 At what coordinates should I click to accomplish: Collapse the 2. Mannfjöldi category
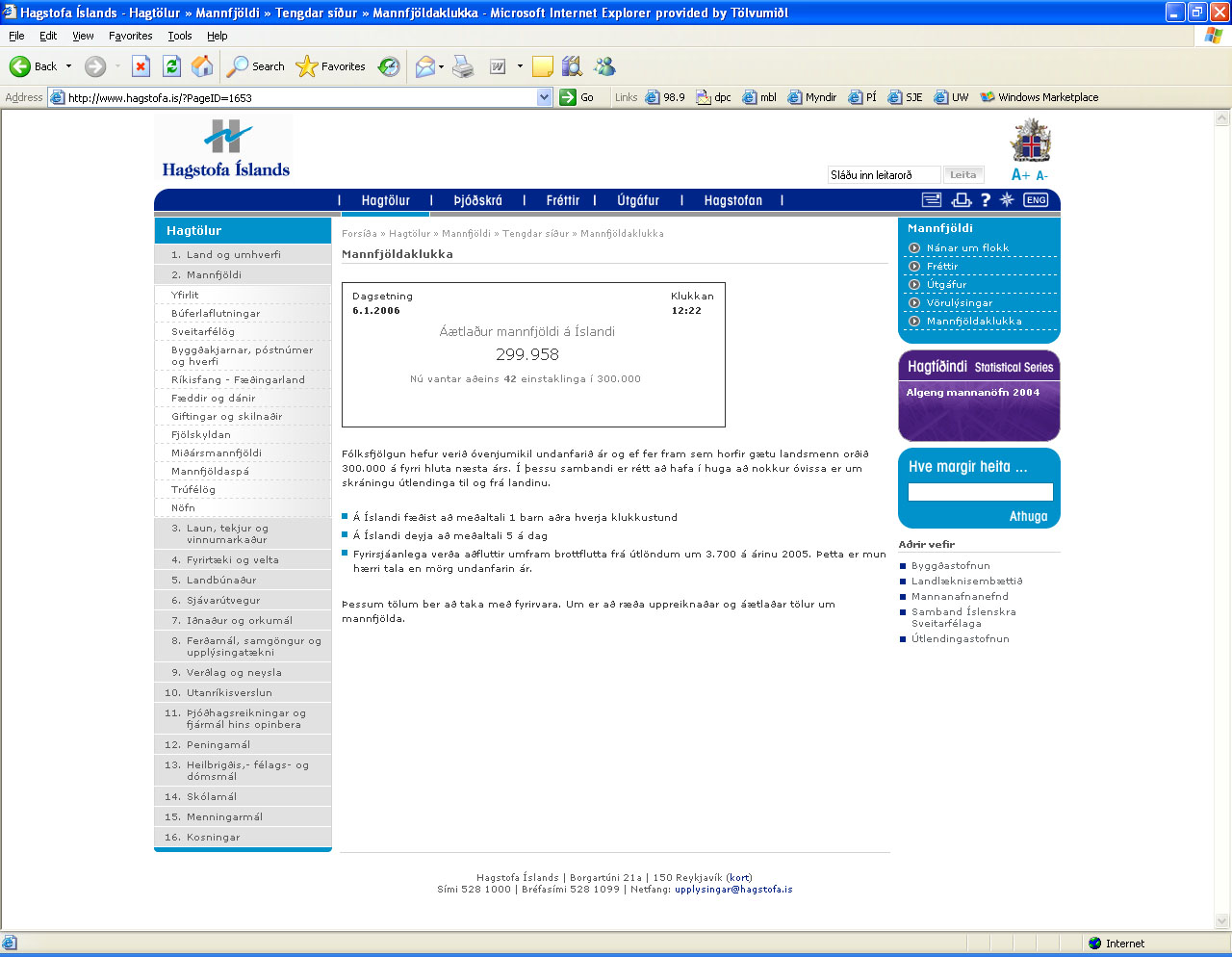pyautogui.click(x=243, y=275)
